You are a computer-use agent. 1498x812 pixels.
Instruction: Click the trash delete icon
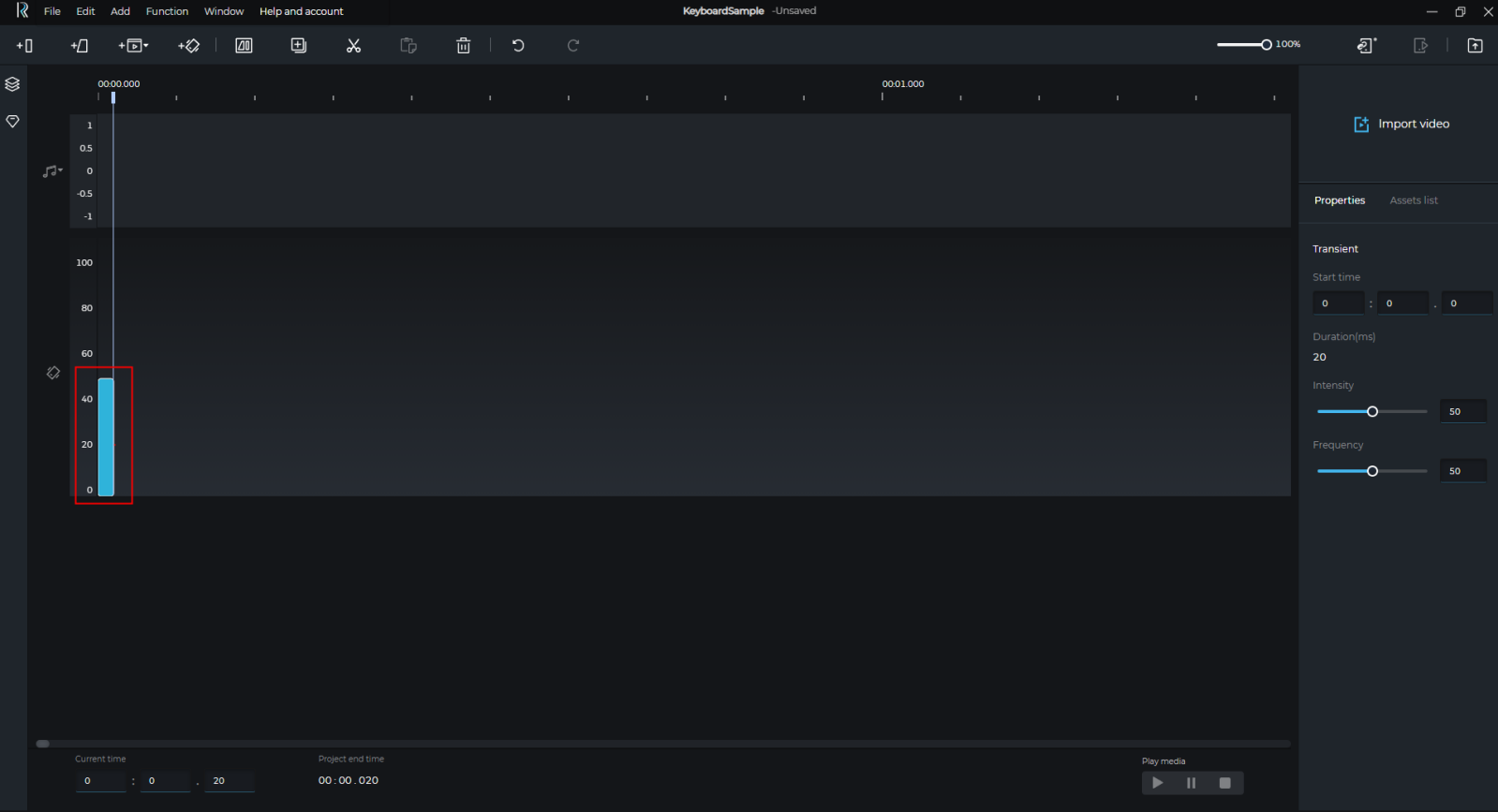[463, 46]
